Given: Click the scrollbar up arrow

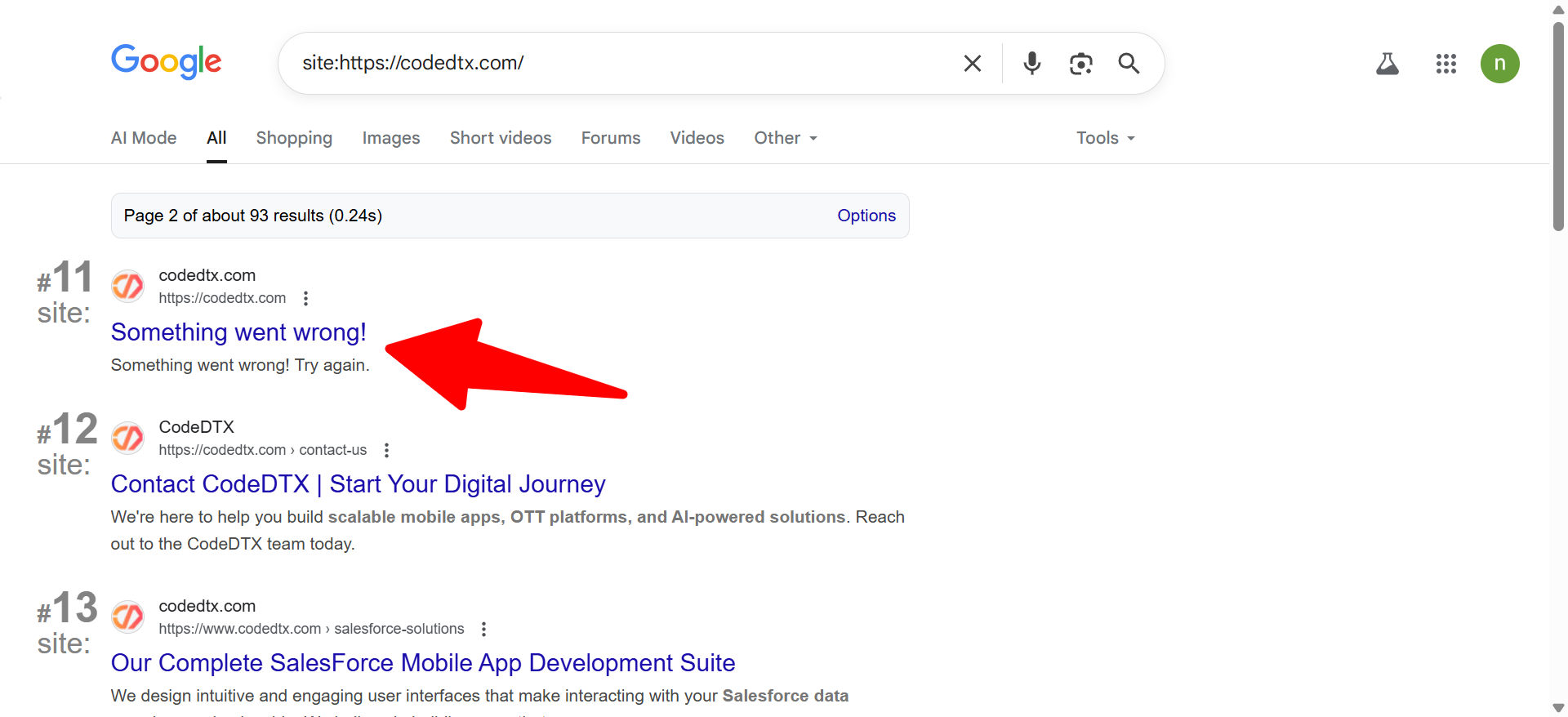Looking at the screenshot, I should click(x=1558, y=9).
